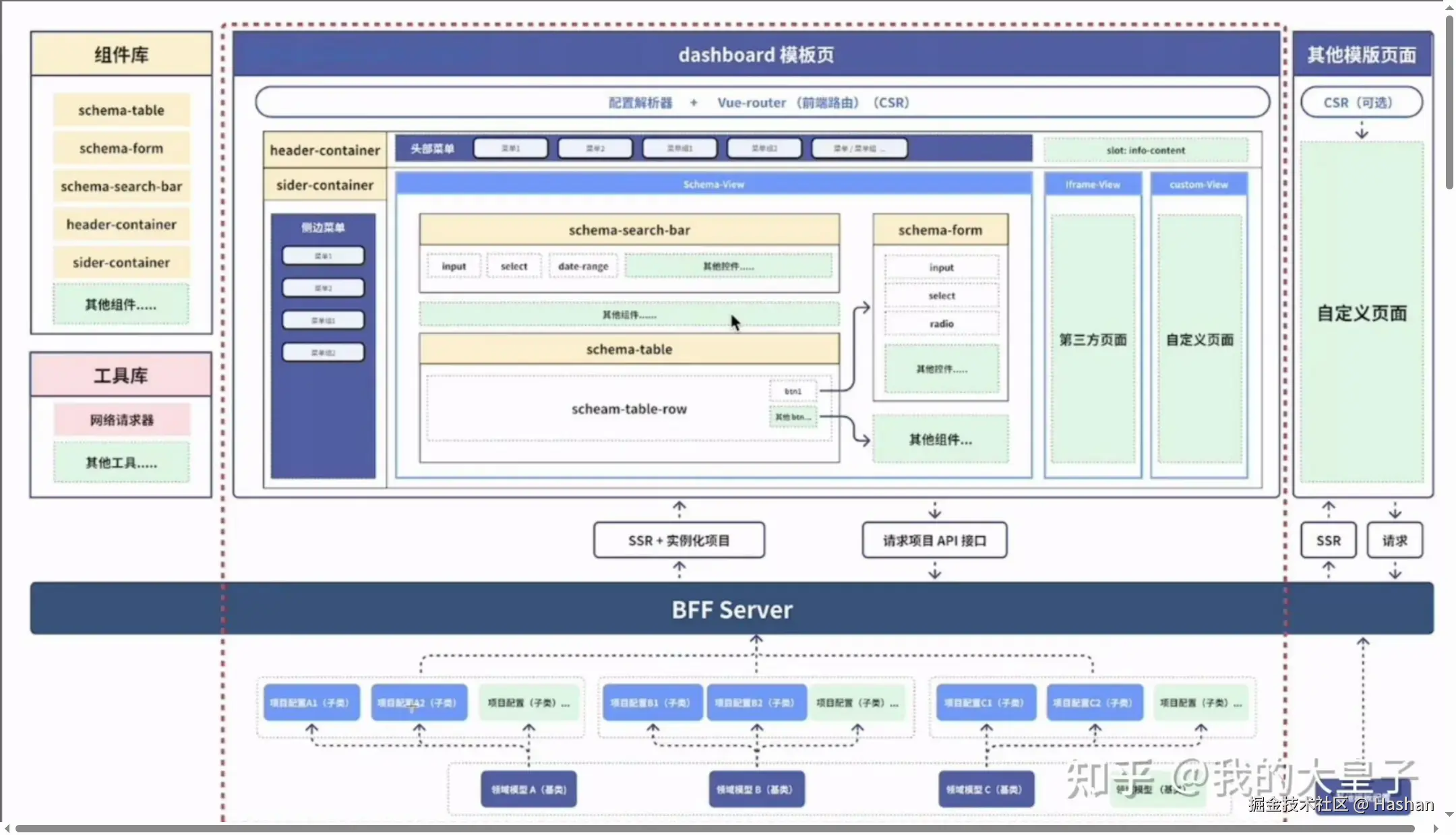Viewport: 1456px width, 835px height.
Task: Click the horizontal scrollbar right arrow
Action: [1436, 829]
